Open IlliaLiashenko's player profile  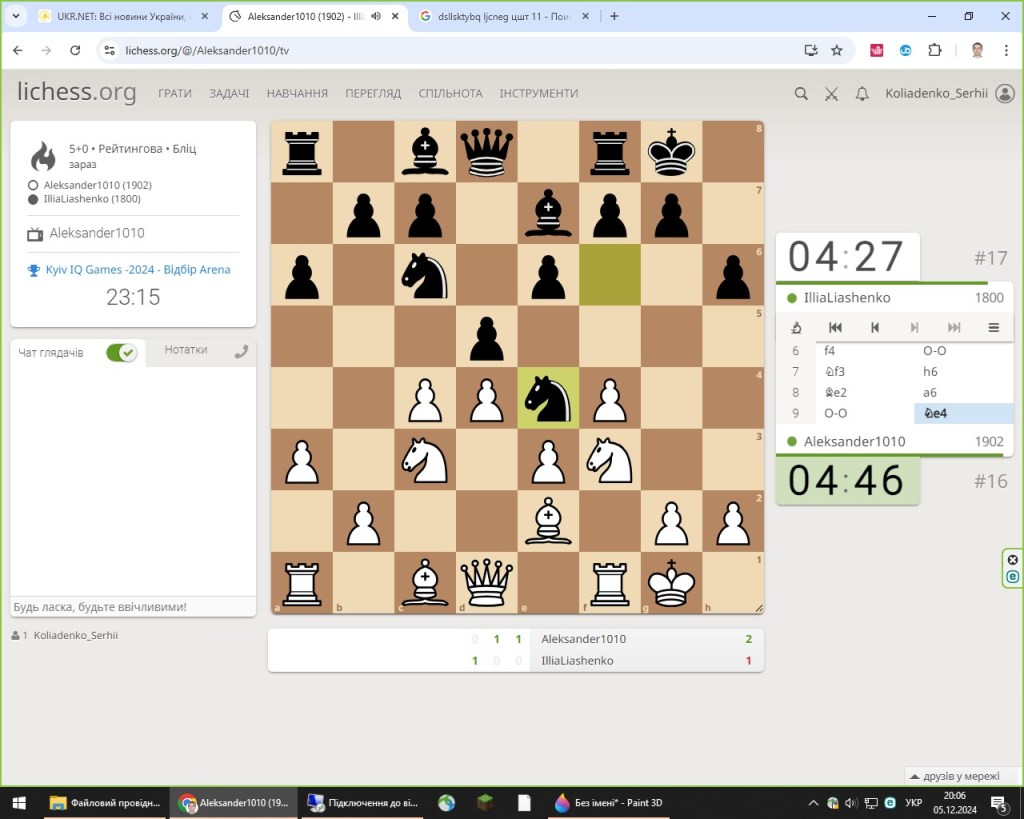pyautogui.click(x=847, y=297)
